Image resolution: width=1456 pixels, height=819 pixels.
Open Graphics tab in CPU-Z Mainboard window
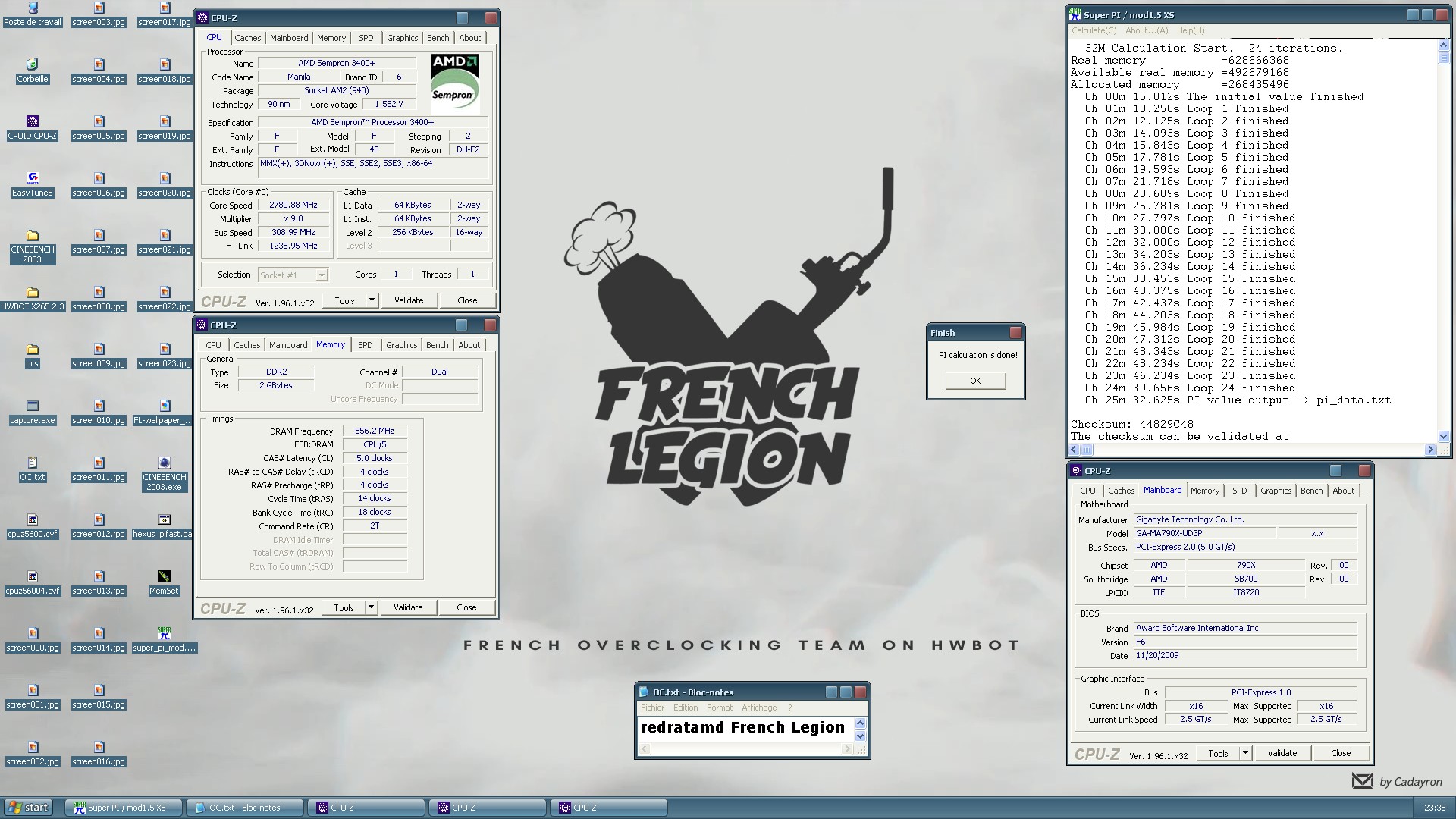(1276, 491)
